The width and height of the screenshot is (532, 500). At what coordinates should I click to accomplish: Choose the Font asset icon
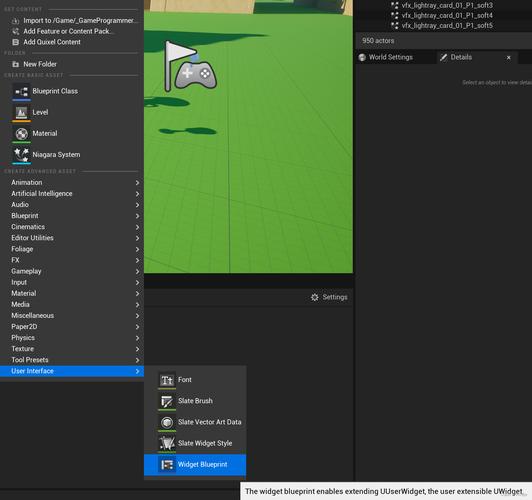tap(167, 380)
